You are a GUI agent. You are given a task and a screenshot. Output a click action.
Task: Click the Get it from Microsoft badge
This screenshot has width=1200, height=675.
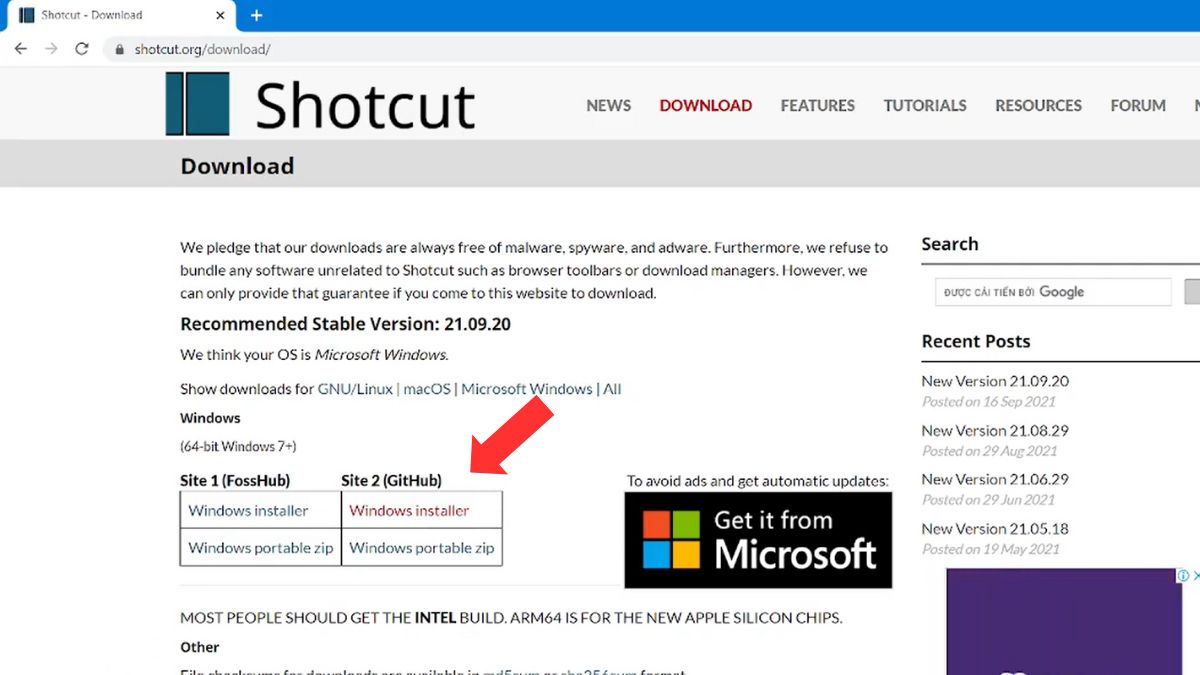pos(758,540)
